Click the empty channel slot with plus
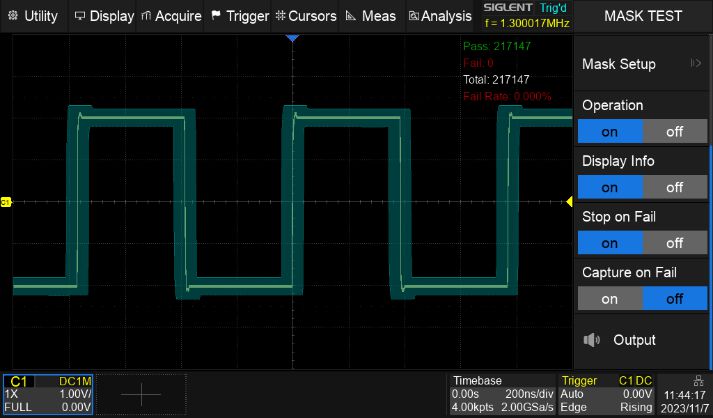 pyautogui.click(x=141, y=394)
